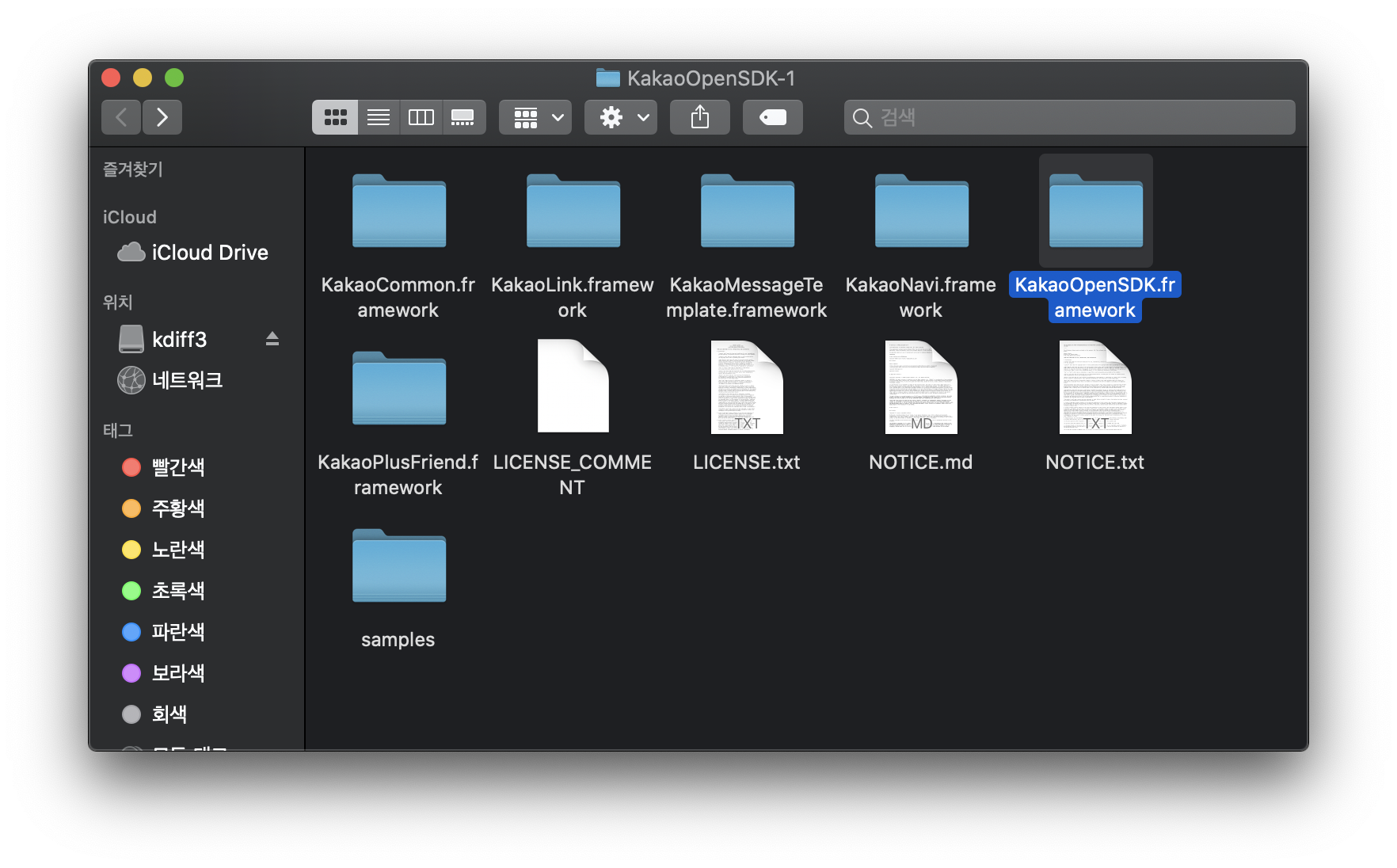
Task: Go forward with the right chevron button
Action: (162, 117)
